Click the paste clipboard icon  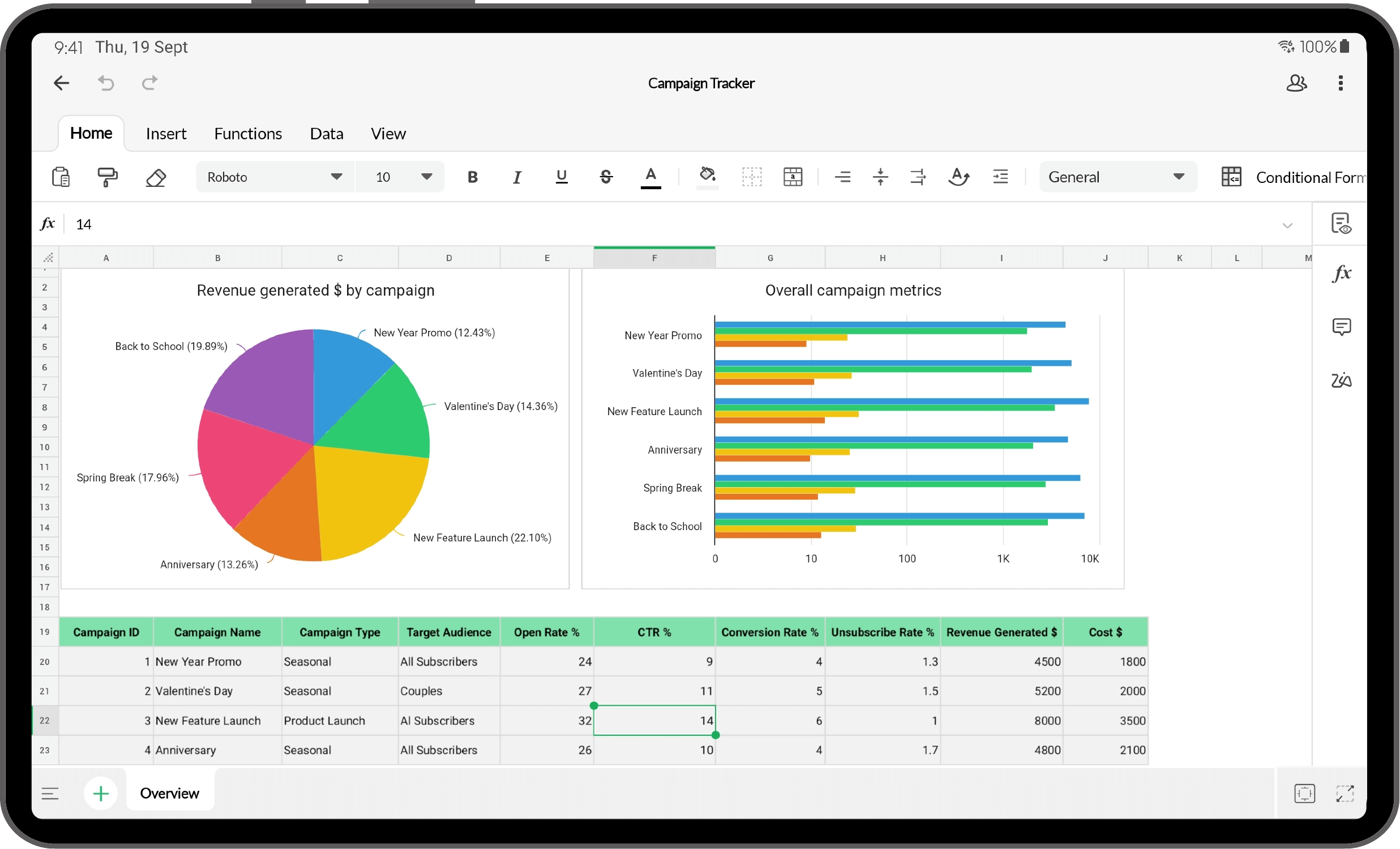tap(61, 177)
